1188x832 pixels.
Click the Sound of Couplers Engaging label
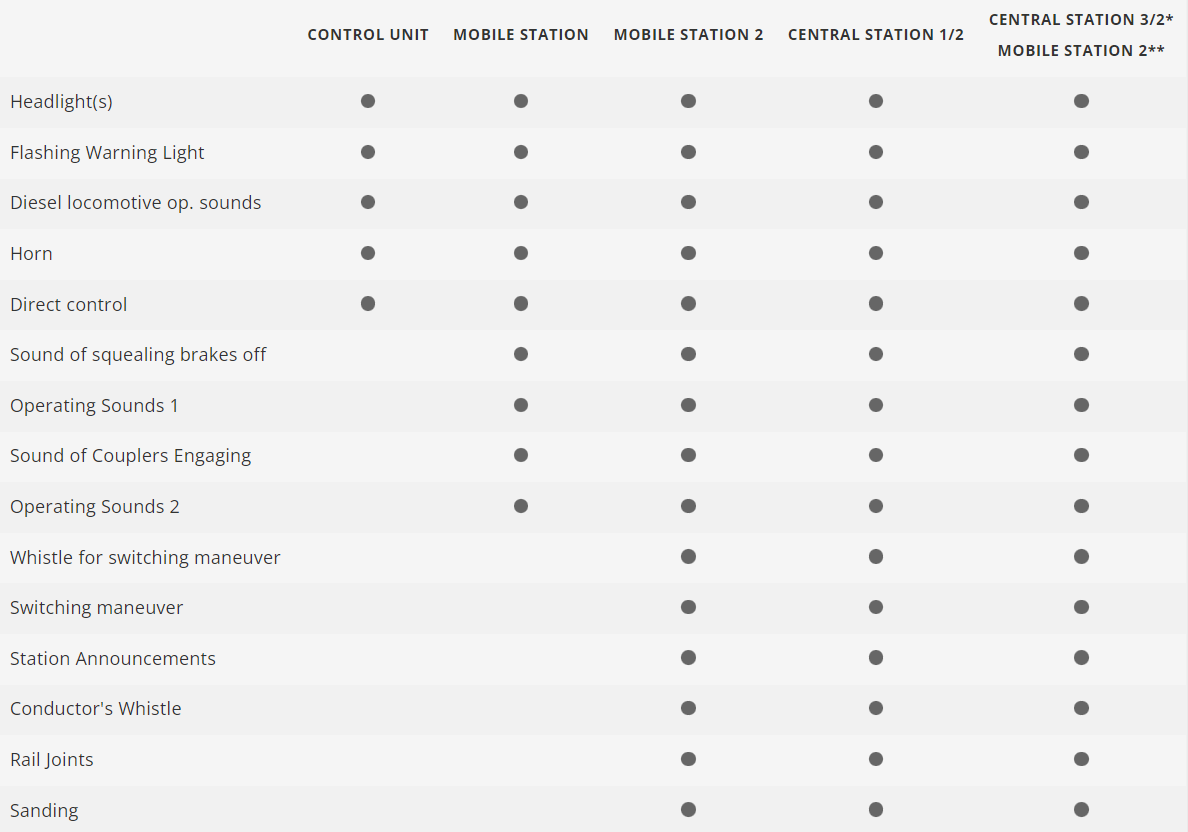tap(130, 456)
